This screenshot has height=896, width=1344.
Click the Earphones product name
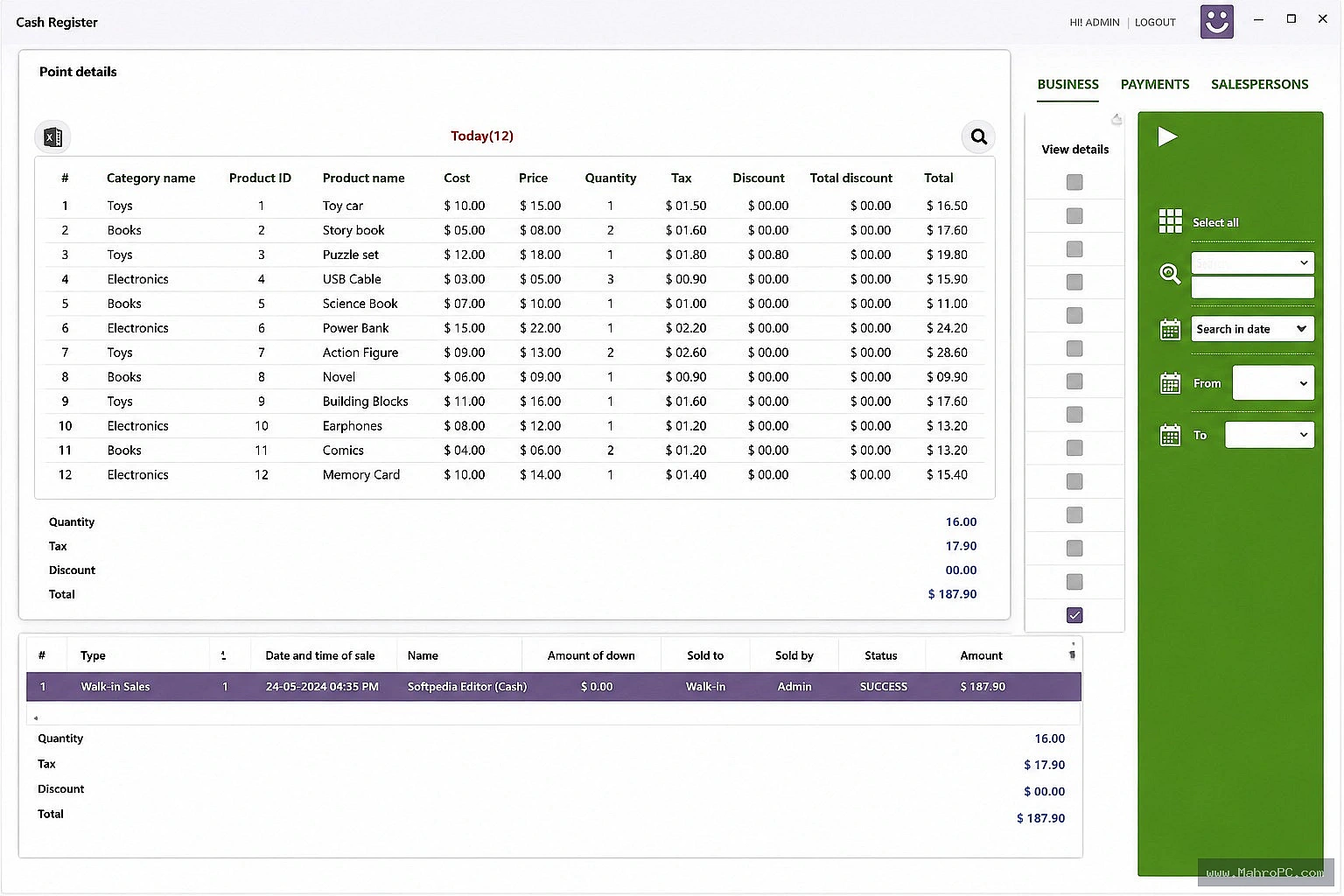[x=352, y=426]
